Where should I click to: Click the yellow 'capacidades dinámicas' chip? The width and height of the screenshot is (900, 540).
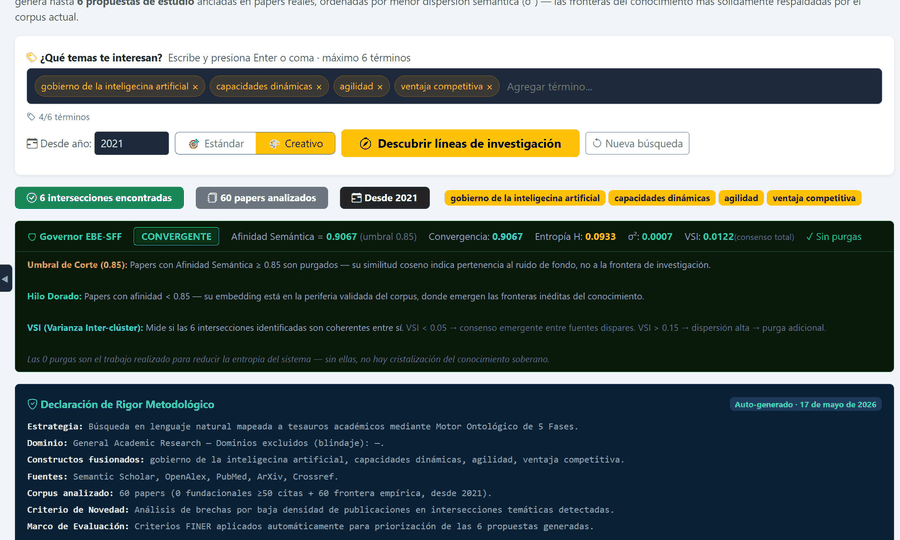pos(662,198)
